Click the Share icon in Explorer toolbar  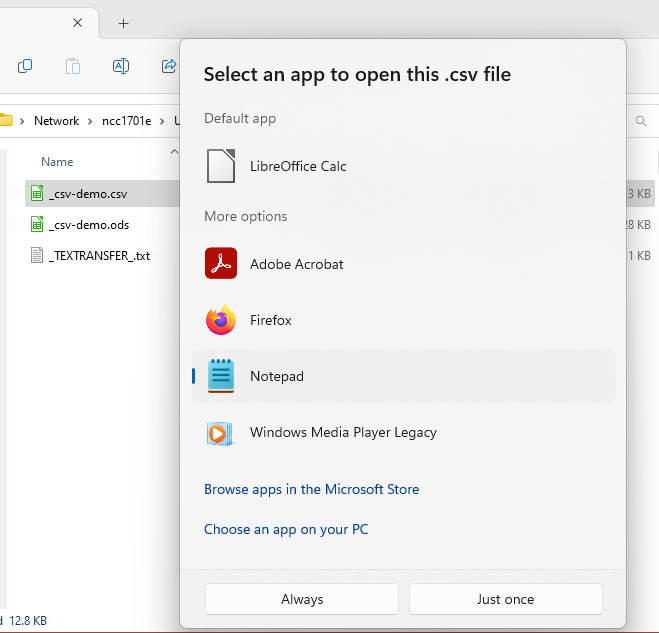click(169, 66)
